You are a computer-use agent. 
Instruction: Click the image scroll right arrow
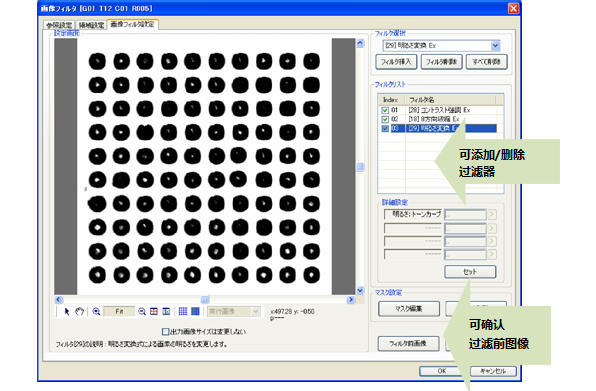tap(351, 300)
